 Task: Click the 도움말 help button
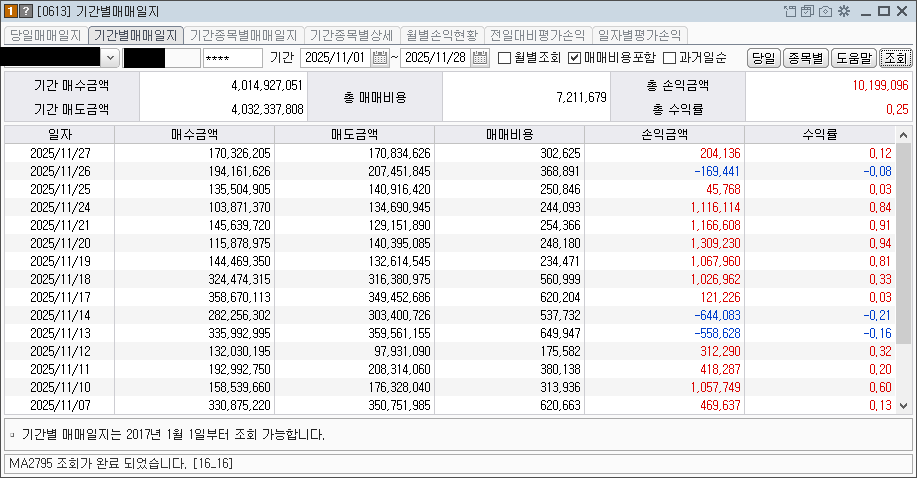pyautogui.click(x=854, y=58)
